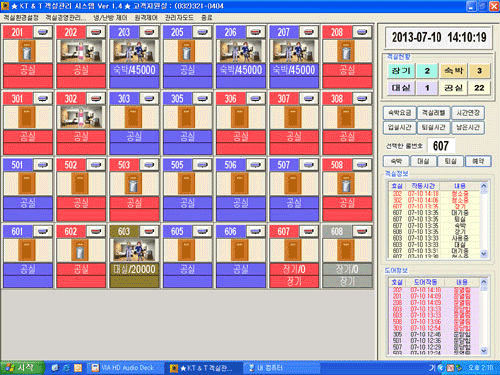Click the door icon in room 506
This screenshot has height=375, width=500.
(240, 183)
